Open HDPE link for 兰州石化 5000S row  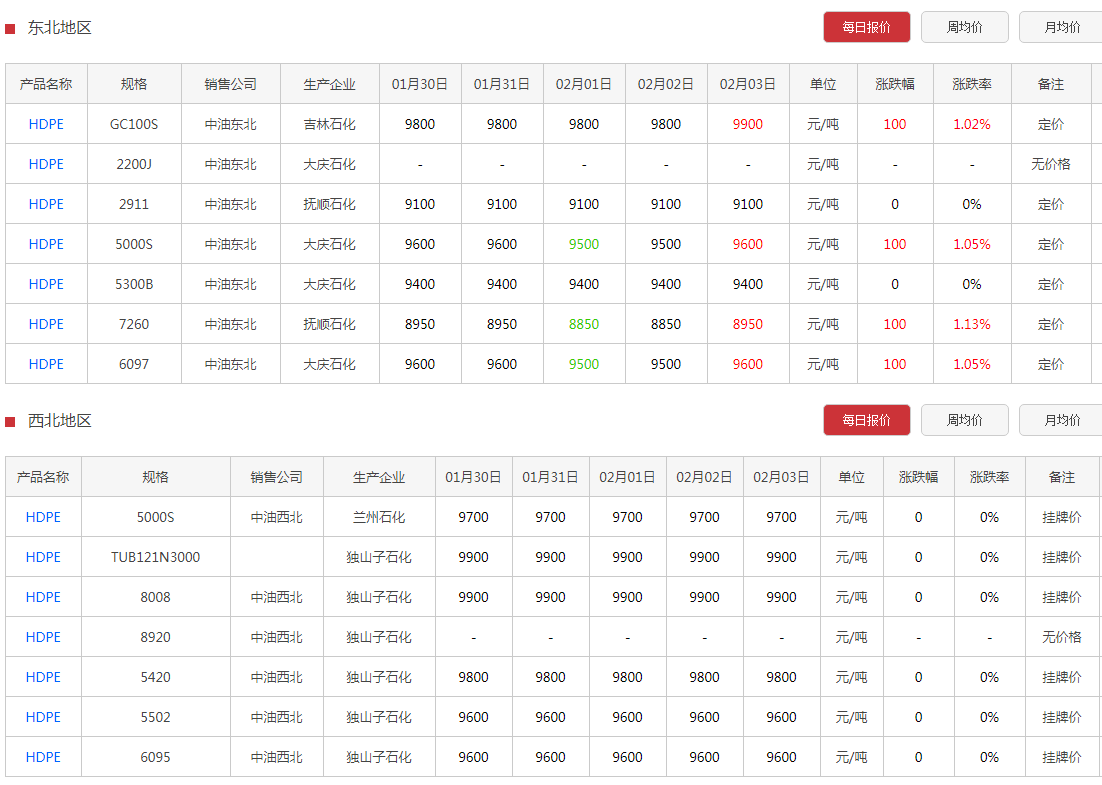tap(44, 517)
